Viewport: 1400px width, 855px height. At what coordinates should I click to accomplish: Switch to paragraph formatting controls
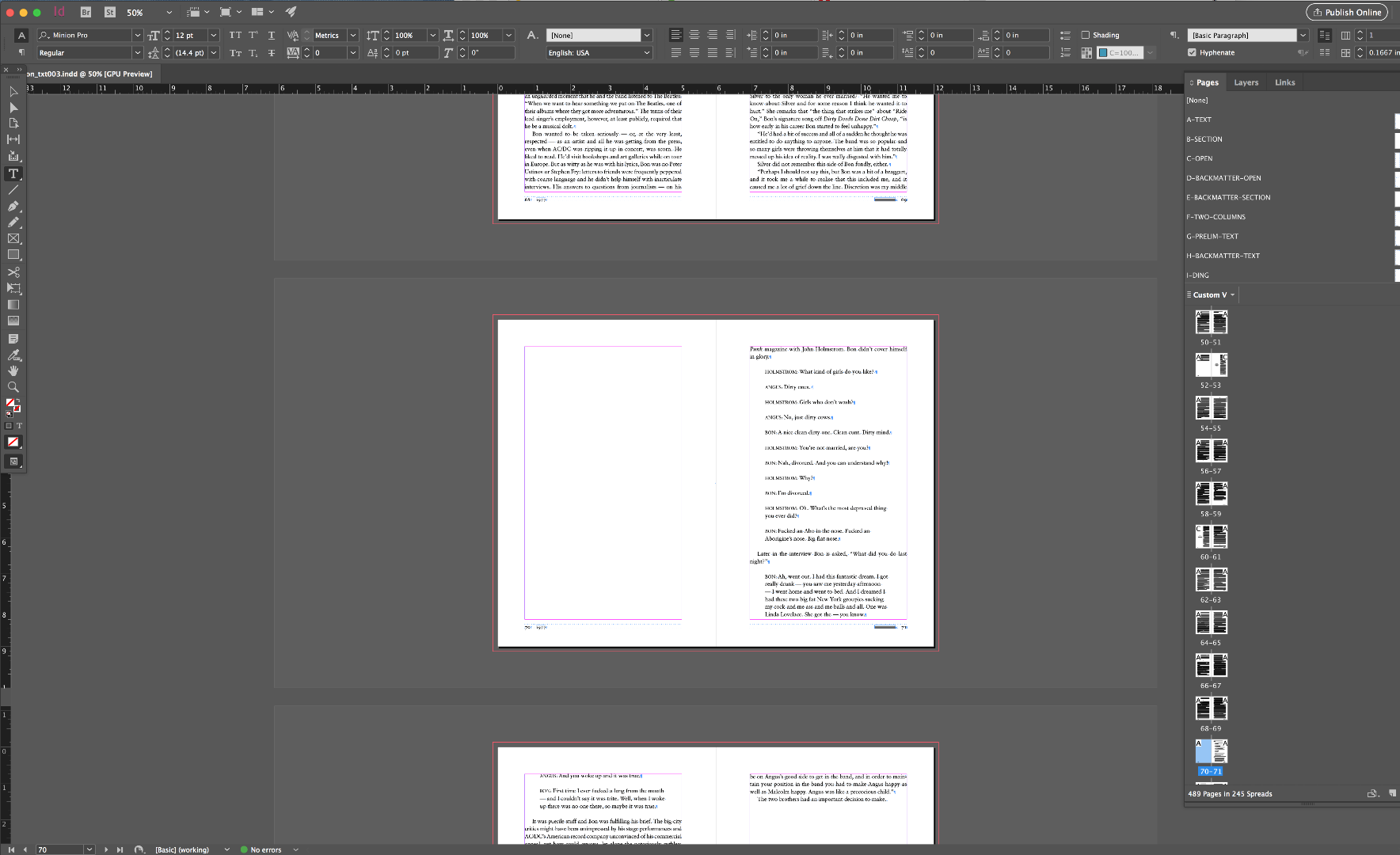point(21,52)
